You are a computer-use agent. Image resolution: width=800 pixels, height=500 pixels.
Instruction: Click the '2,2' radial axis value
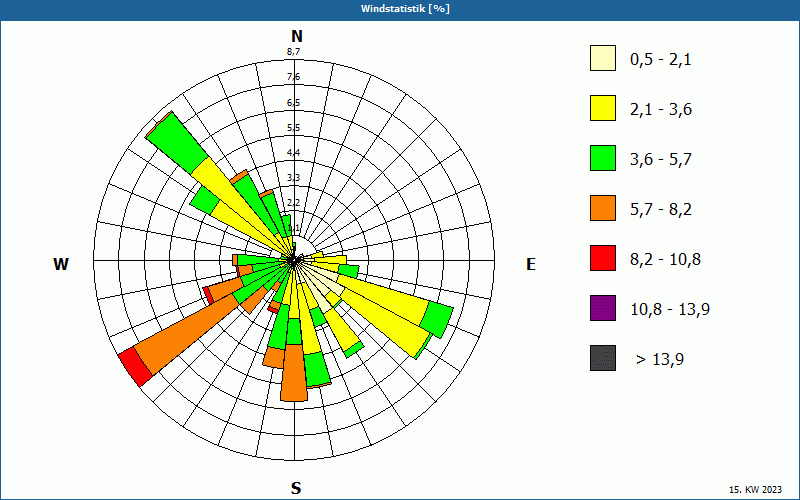293,203
